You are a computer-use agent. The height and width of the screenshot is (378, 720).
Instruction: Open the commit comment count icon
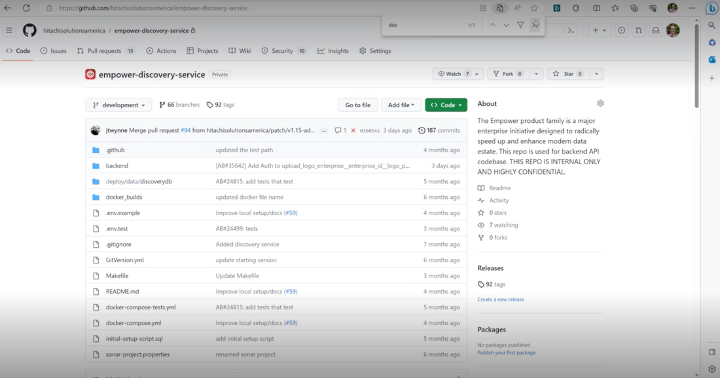click(340, 130)
